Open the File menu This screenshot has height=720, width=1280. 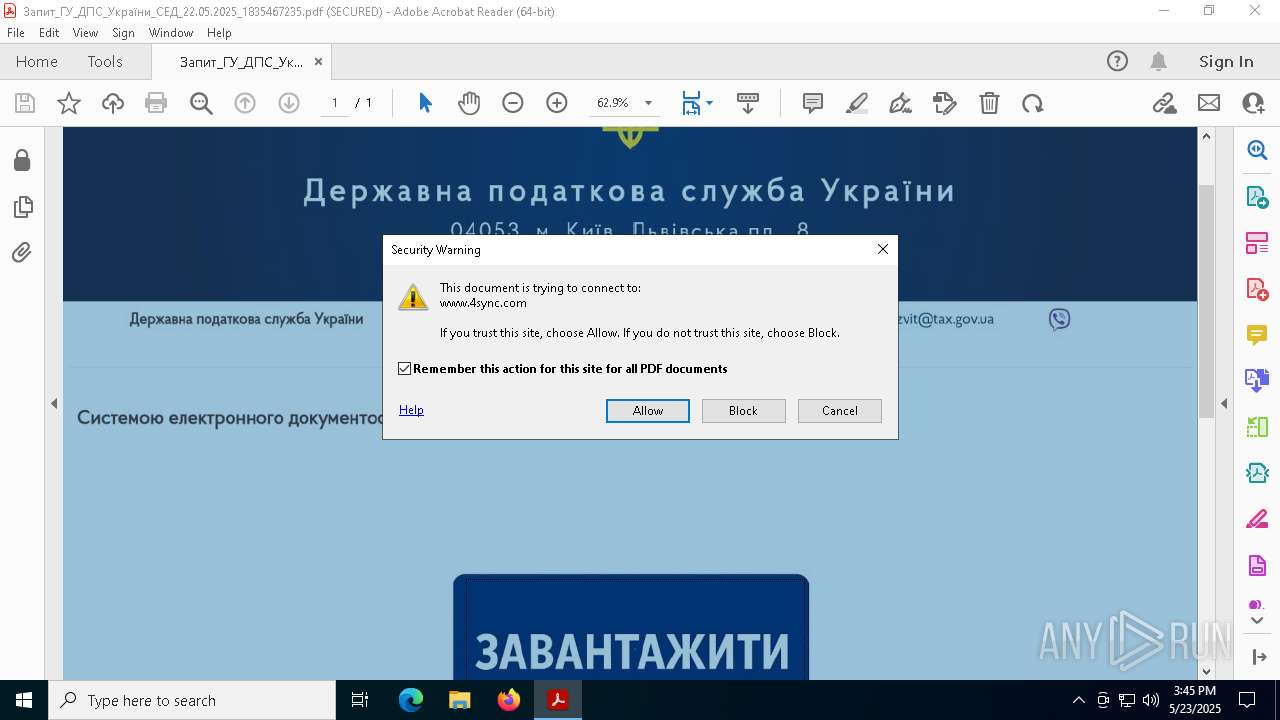[x=16, y=33]
